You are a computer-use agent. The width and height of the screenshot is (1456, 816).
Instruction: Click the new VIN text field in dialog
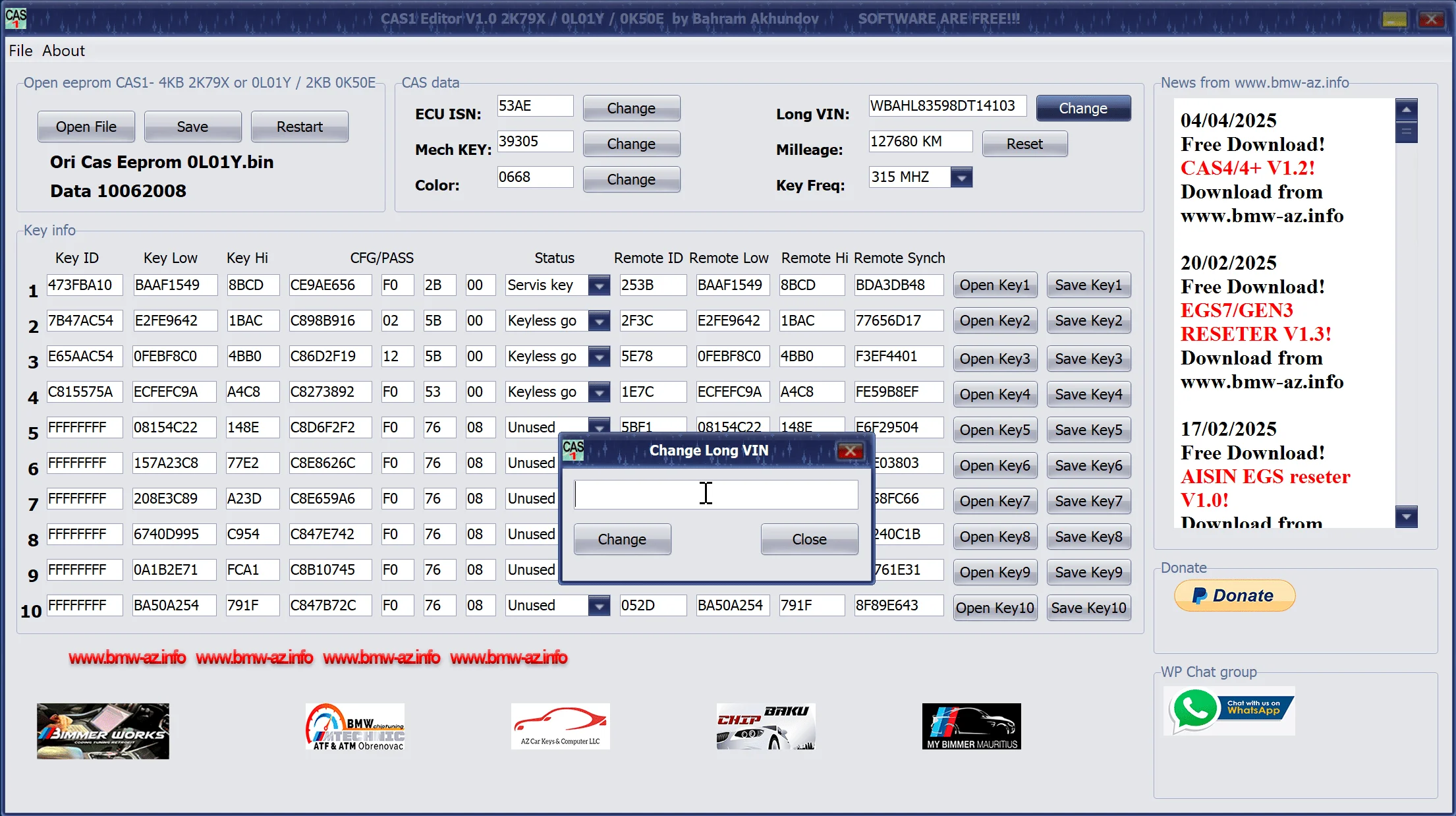[716, 494]
